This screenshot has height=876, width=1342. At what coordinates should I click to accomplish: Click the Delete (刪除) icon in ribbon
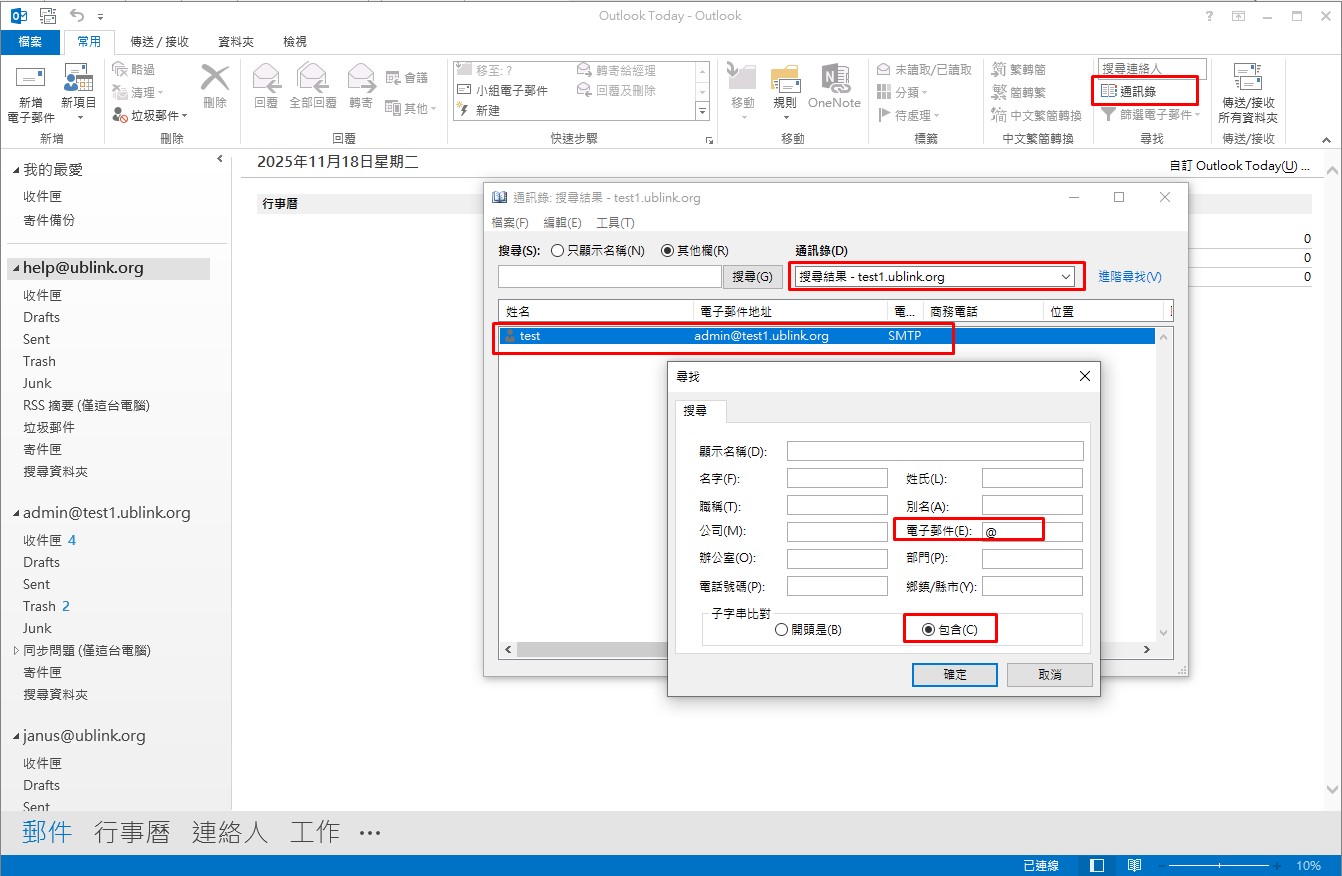[214, 82]
